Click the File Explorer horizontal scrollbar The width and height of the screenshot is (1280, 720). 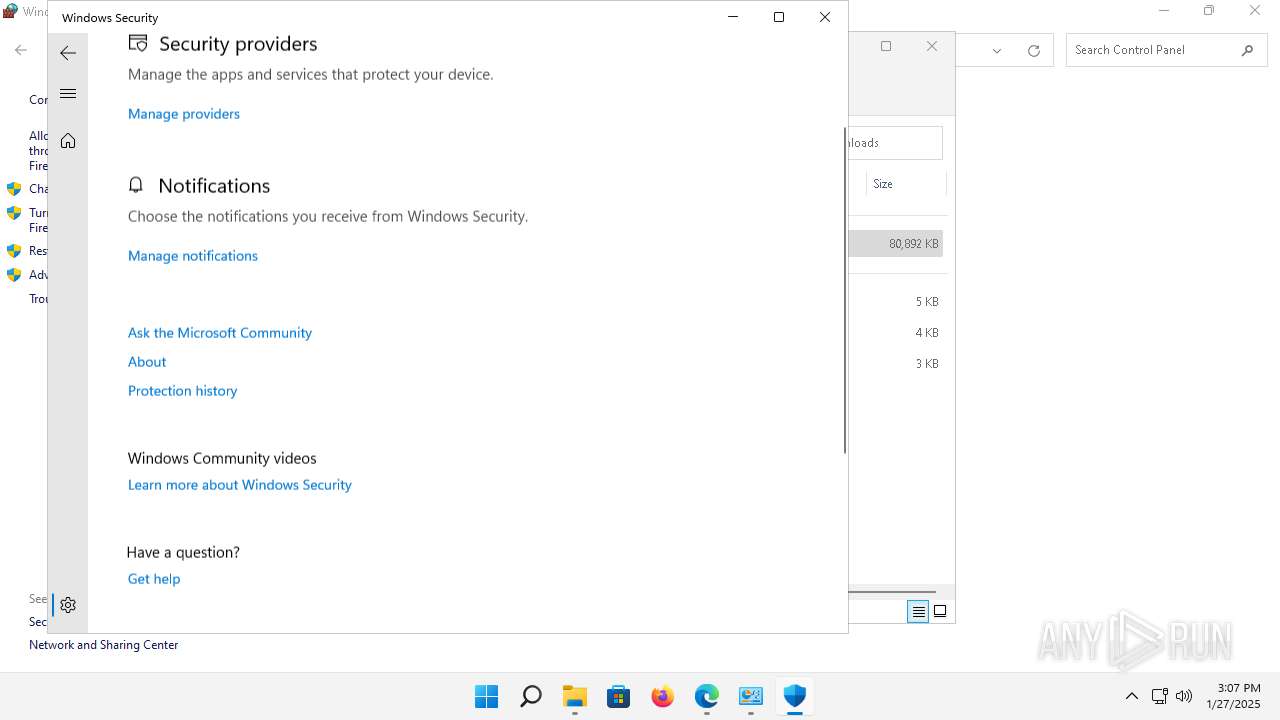892,592
